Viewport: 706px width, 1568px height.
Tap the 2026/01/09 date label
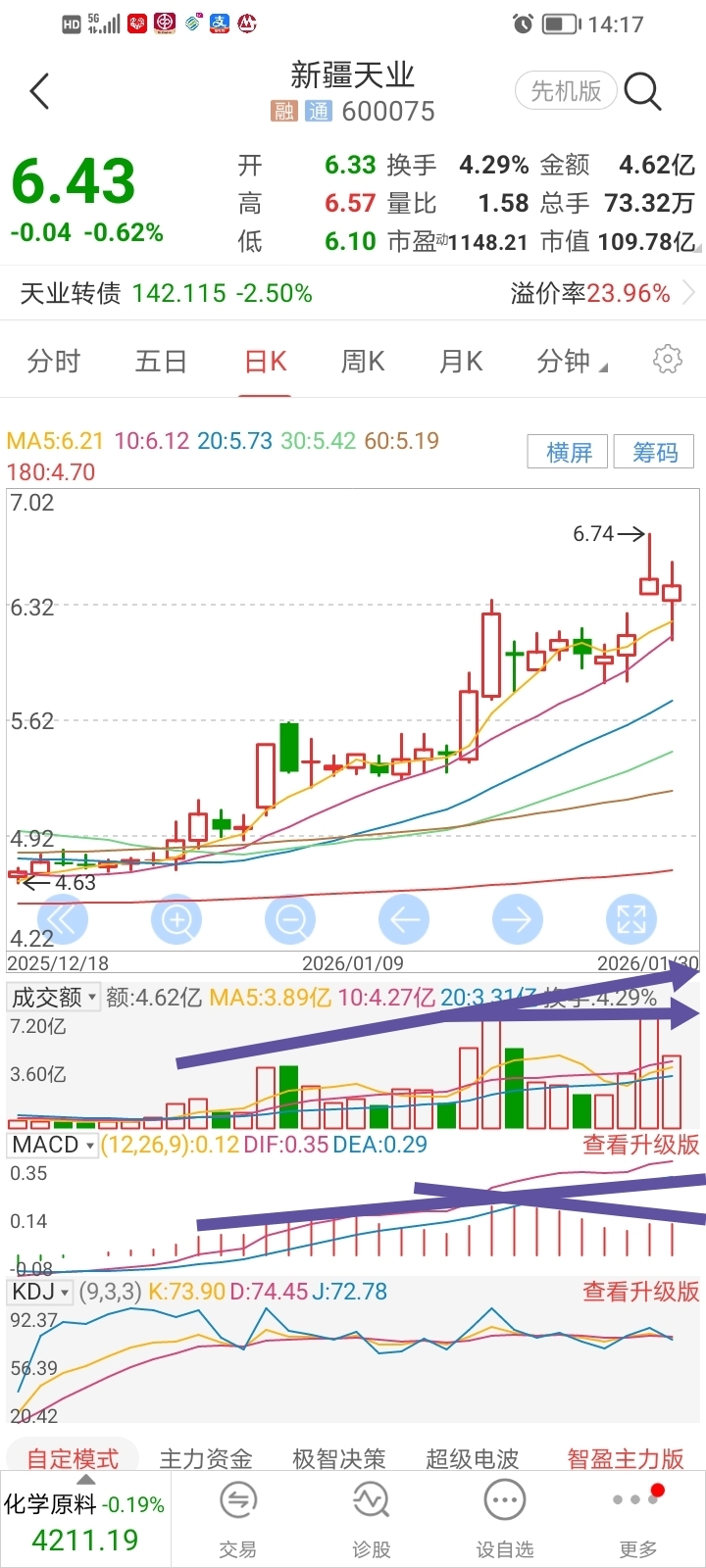point(353,962)
